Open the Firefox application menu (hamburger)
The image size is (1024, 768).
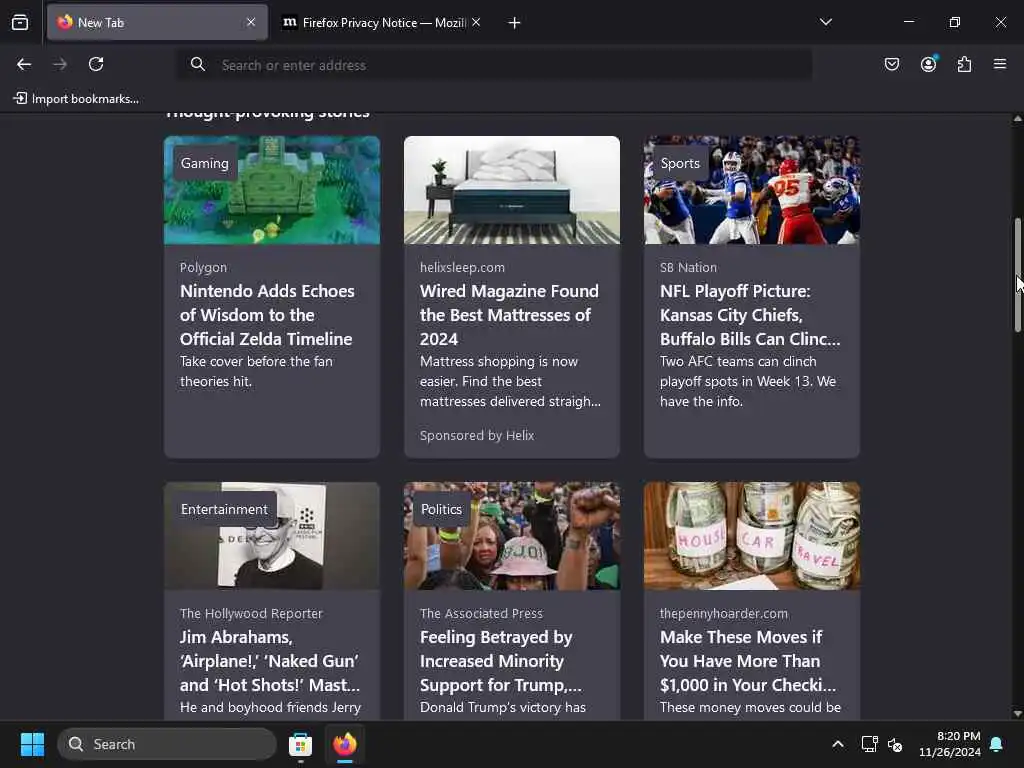pos(1000,64)
